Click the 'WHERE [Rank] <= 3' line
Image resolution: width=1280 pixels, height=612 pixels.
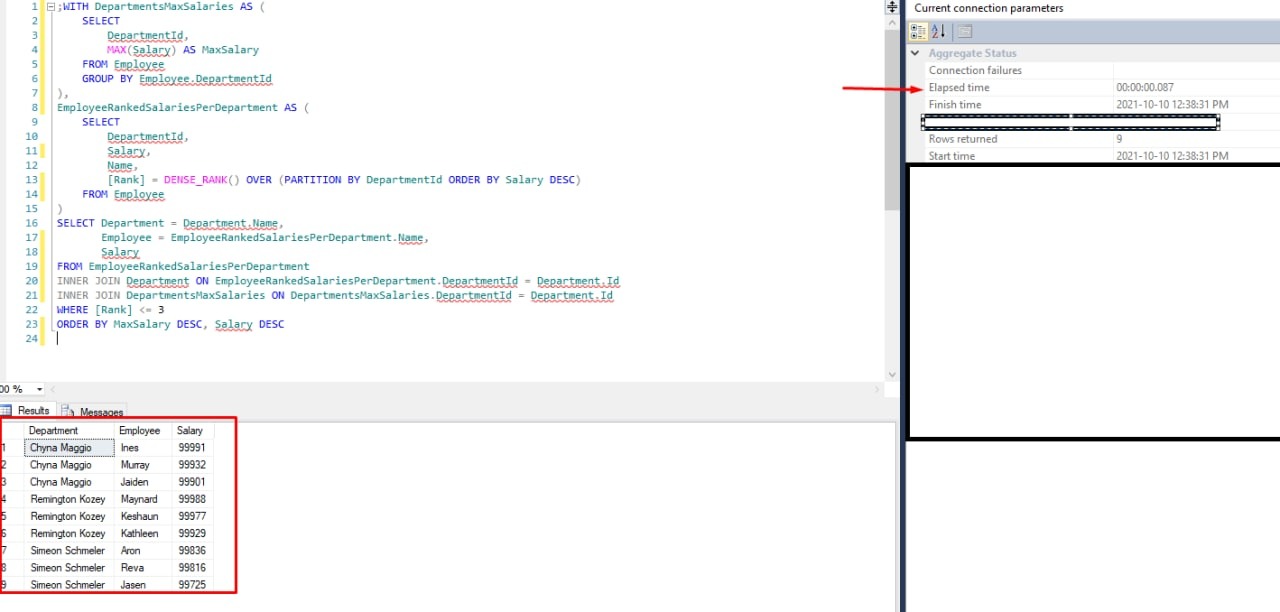click(x=111, y=310)
